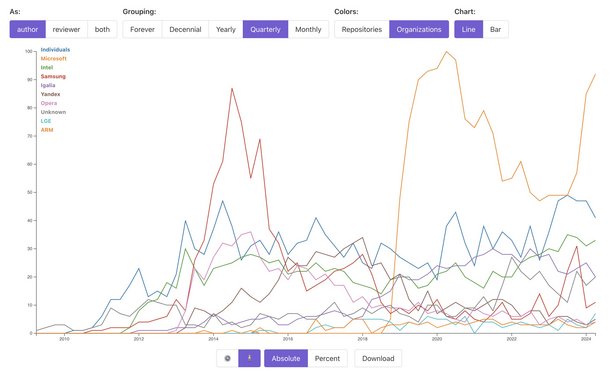Select the purple person icon toggle below chart
Viewport: 614px width, 375px height.
249,358
